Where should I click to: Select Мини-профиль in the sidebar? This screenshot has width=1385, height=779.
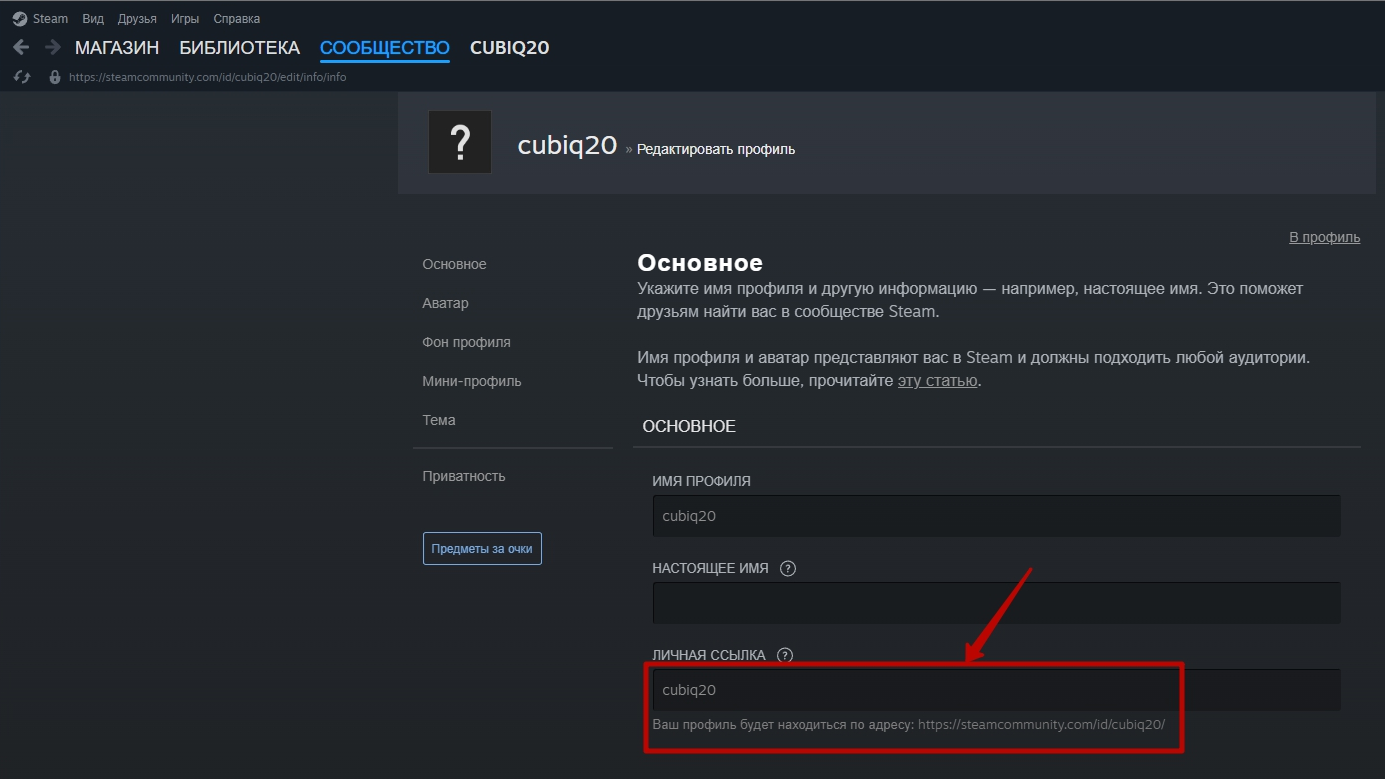(x=472, y=381)
